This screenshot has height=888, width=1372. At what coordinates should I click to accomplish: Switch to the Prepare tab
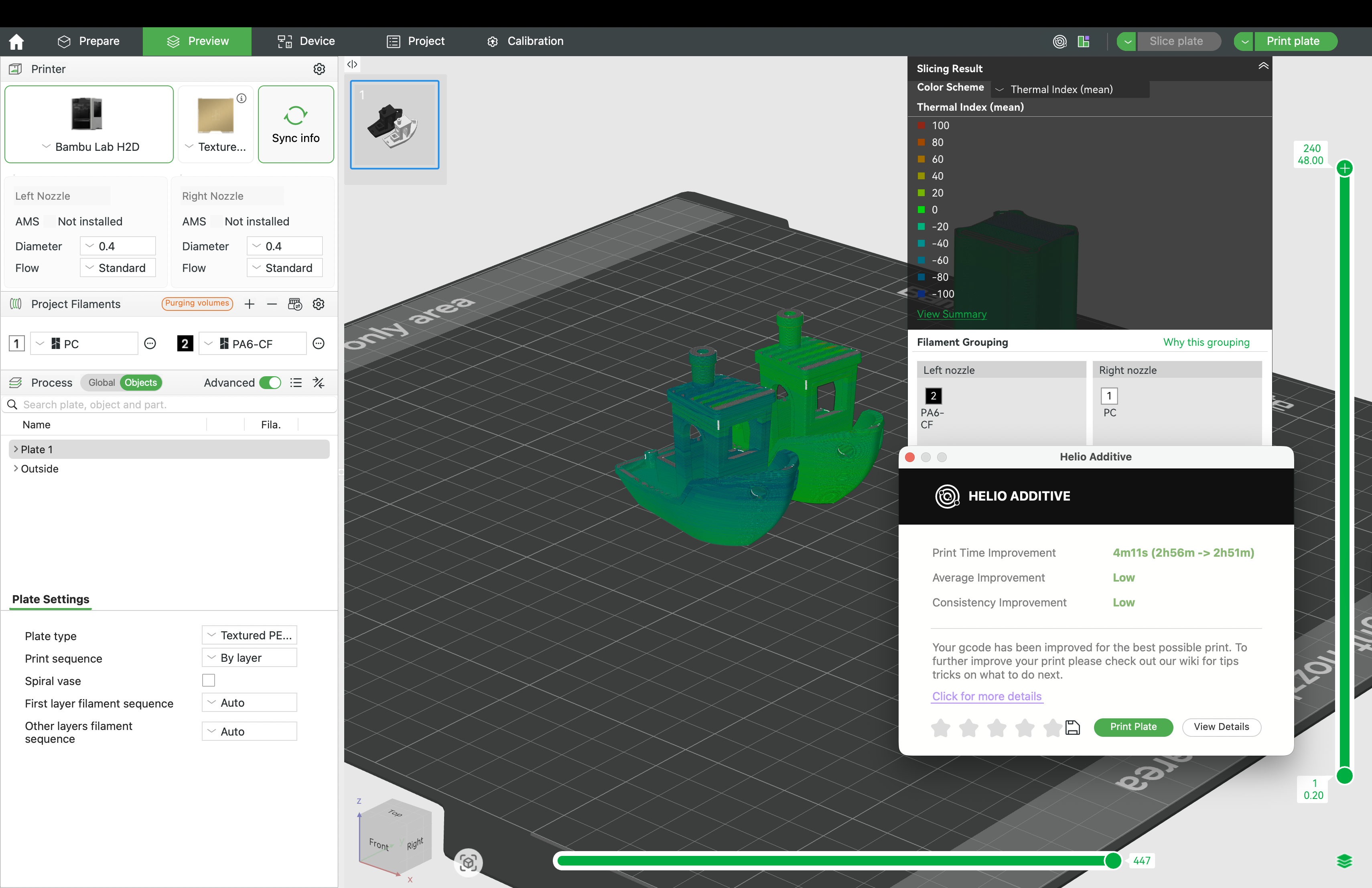[89, 41]
